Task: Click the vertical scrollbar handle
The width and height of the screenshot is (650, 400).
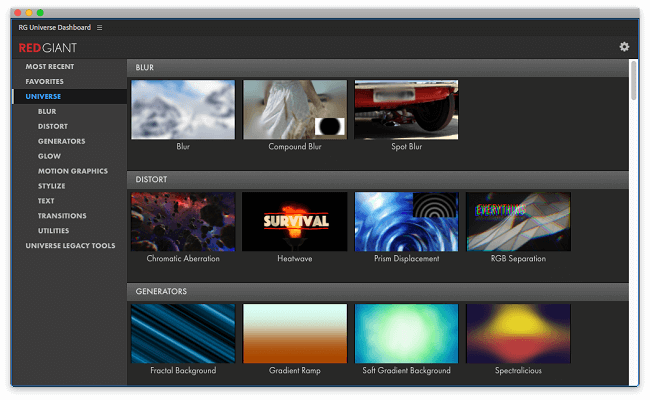Action: pos(633,80)
